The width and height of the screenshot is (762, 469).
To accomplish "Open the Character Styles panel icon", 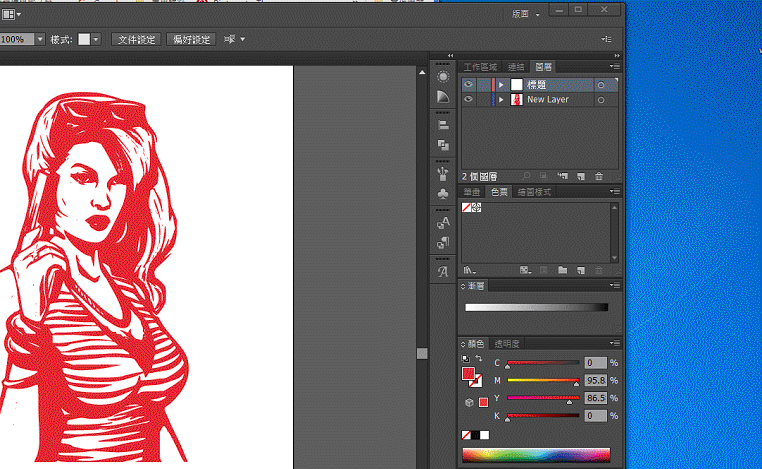I will (443, 223).
